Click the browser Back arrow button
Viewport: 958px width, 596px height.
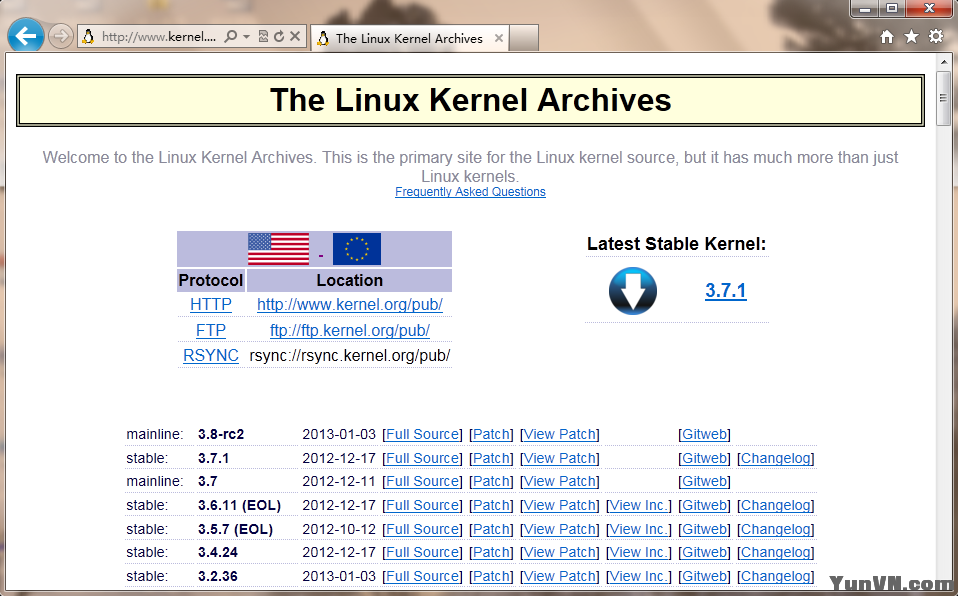pos(26,36)
